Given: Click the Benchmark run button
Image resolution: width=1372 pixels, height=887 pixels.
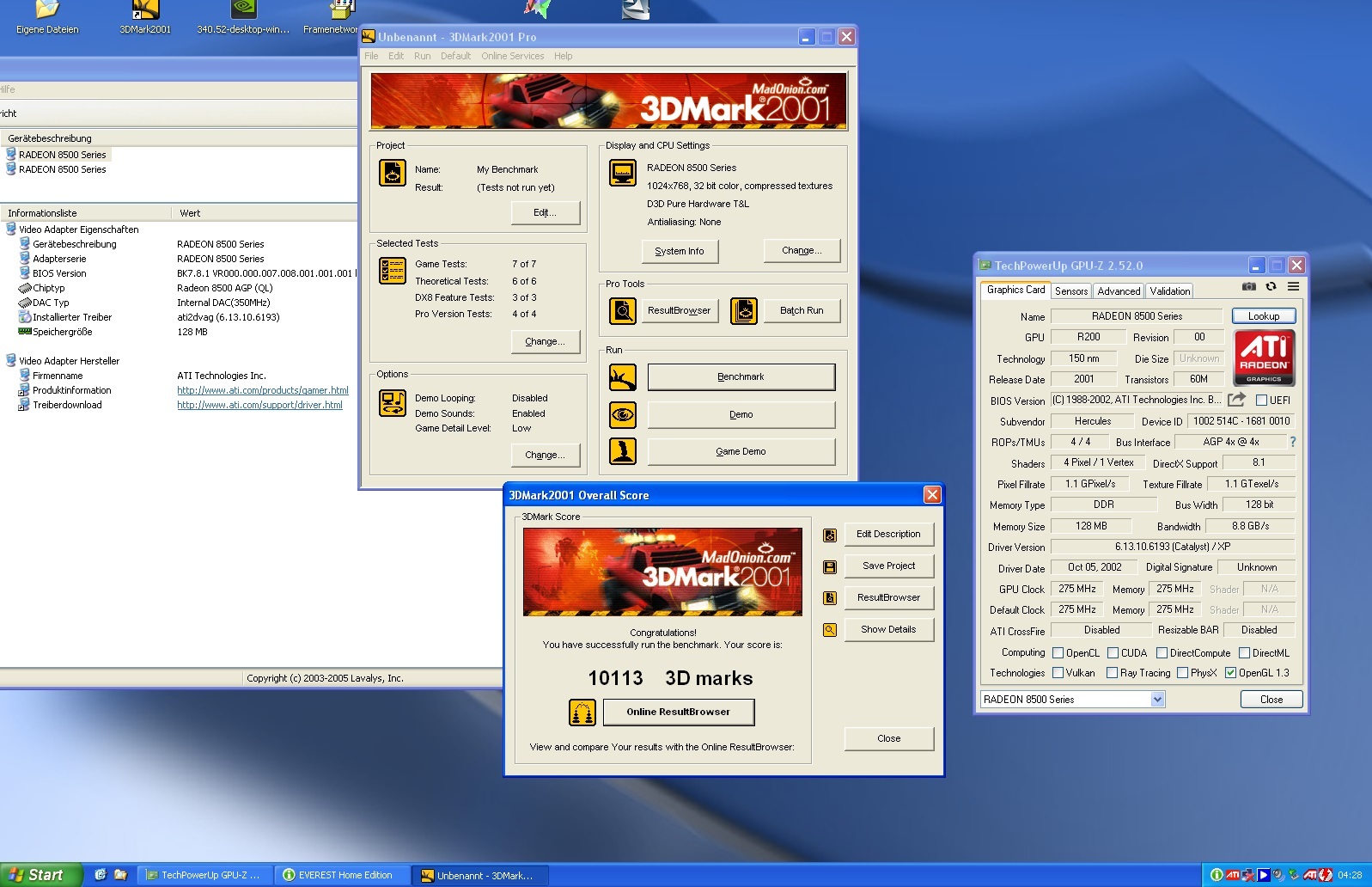Looking at the screenshot, I should coord(741,376).
